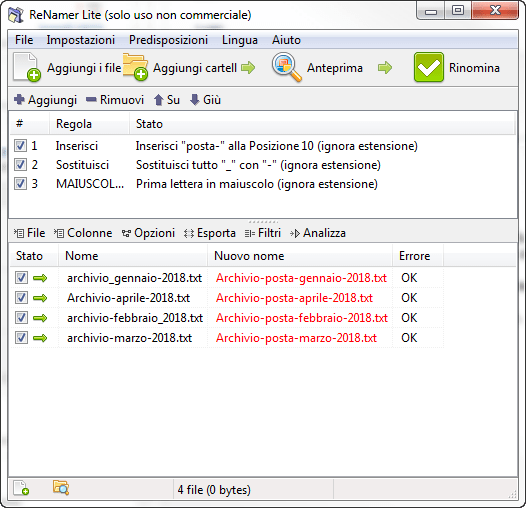
Task: Open the Impostazioni menu
Action: (x=81, y=40)
